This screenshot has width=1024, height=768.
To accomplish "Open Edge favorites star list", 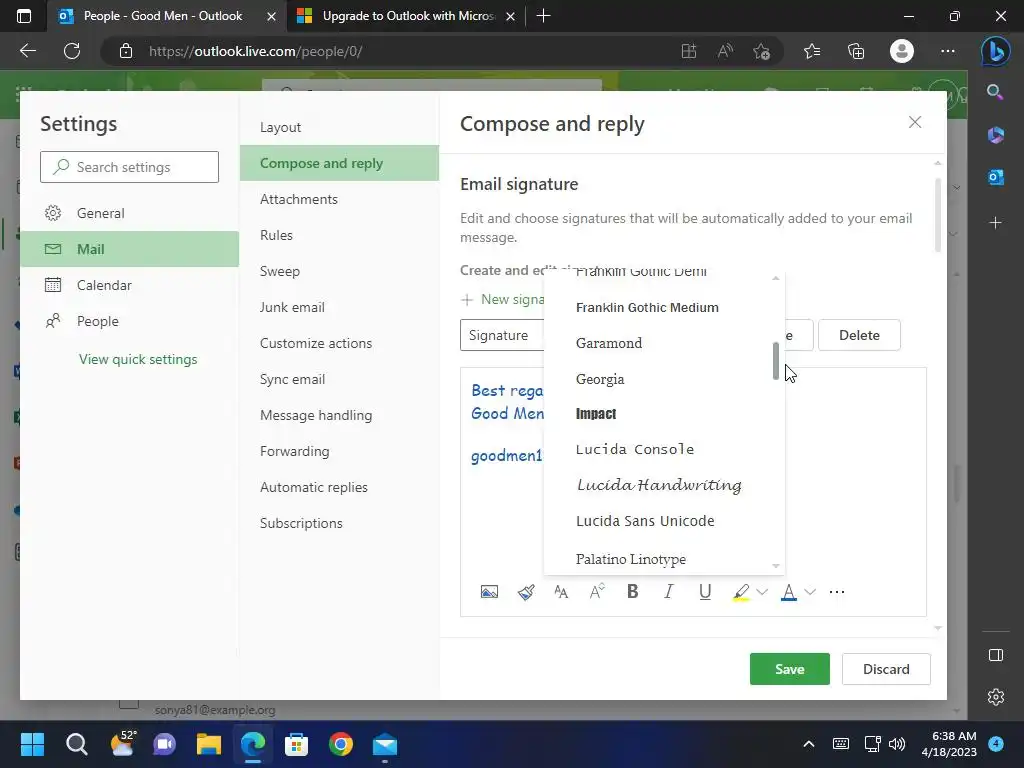I will (x=812, y=51).
